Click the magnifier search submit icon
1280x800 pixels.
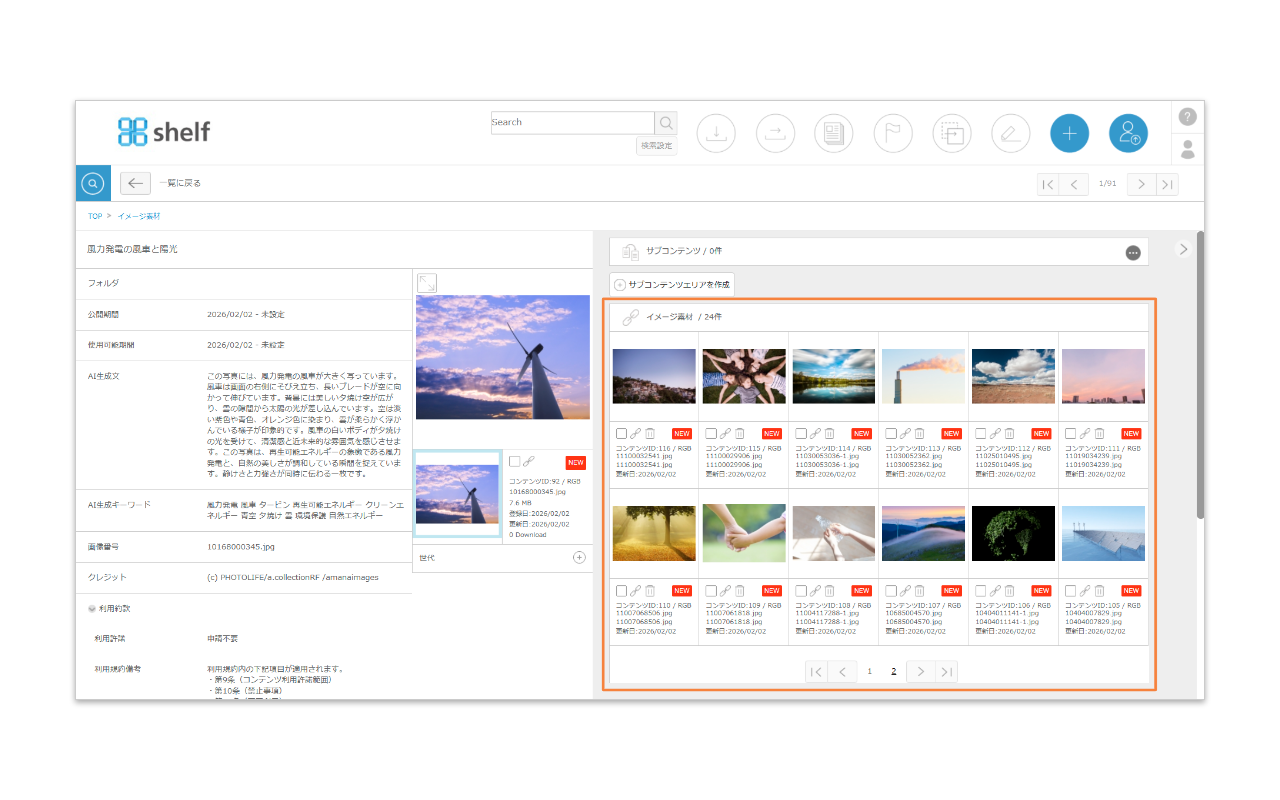pyautogui.click(x=665, y=123)
